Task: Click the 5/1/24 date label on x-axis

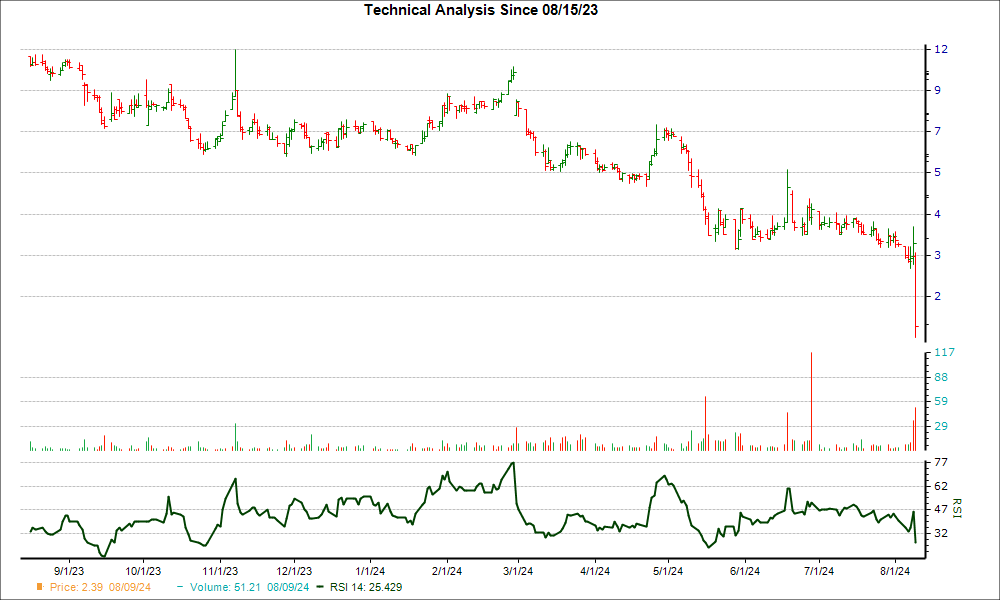Action: [668, 571]
